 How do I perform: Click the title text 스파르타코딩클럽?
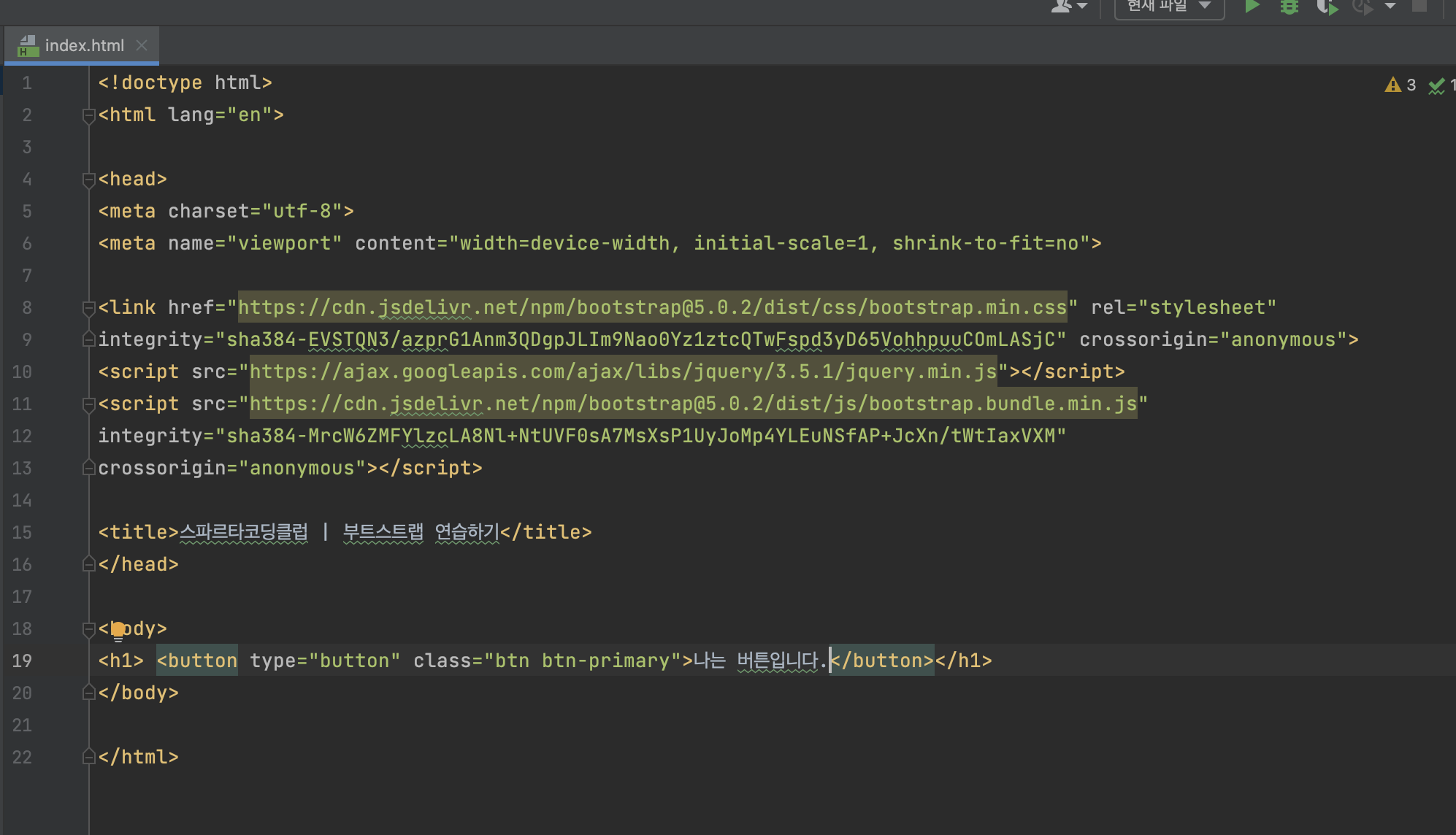[x=244, y=532]
